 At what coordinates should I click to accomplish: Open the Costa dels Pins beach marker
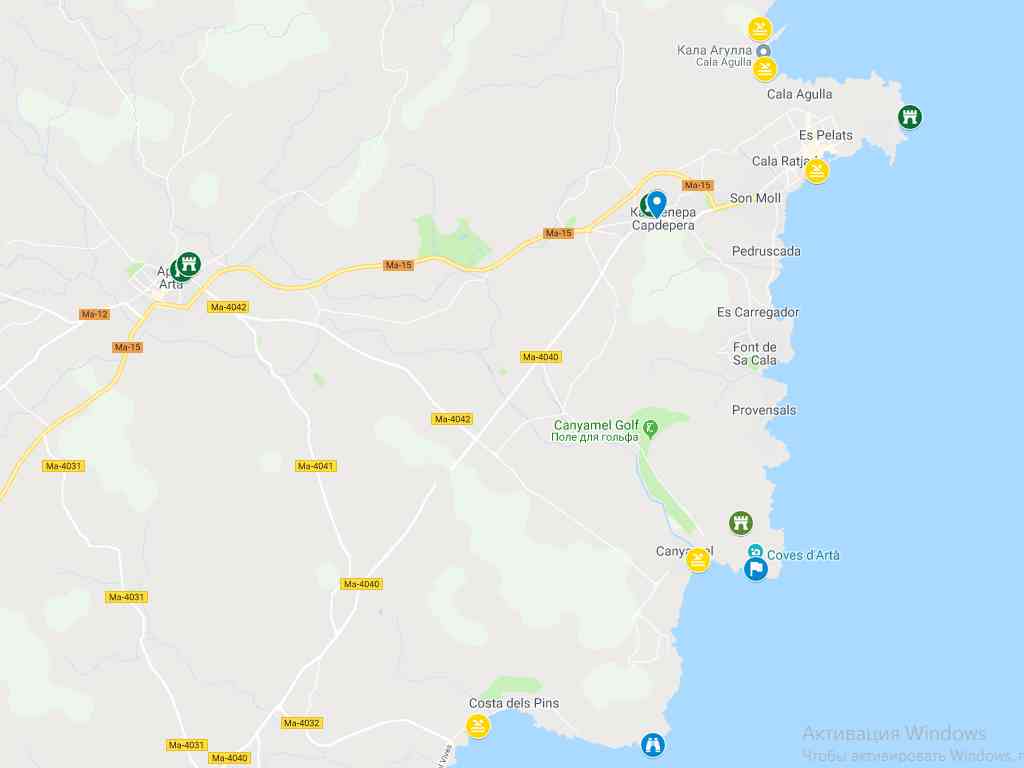click(478, 726)
